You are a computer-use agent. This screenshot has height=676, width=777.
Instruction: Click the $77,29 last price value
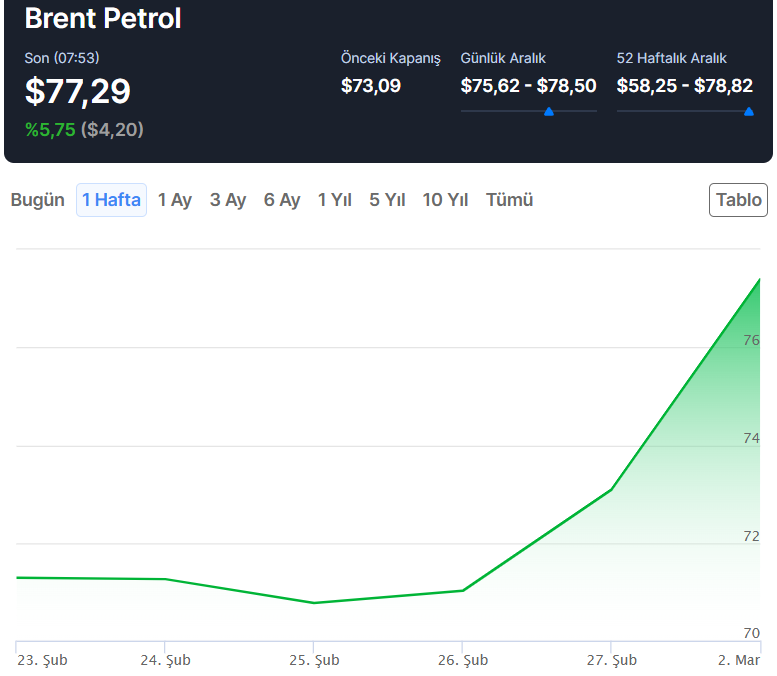tap(78, 92)
